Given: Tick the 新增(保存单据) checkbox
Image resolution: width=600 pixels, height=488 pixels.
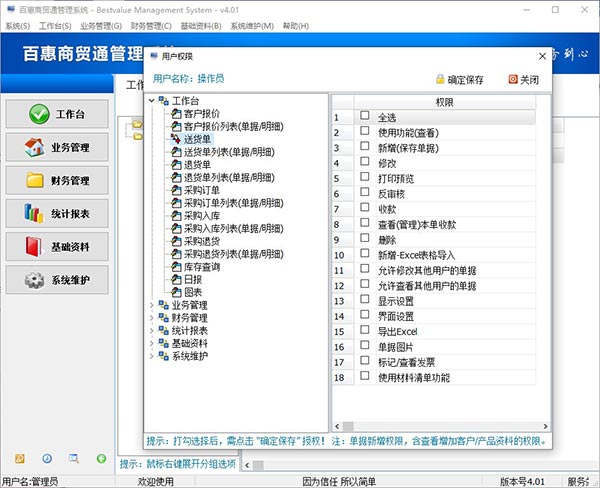Looking at the screenshot, I should (365, 146).
